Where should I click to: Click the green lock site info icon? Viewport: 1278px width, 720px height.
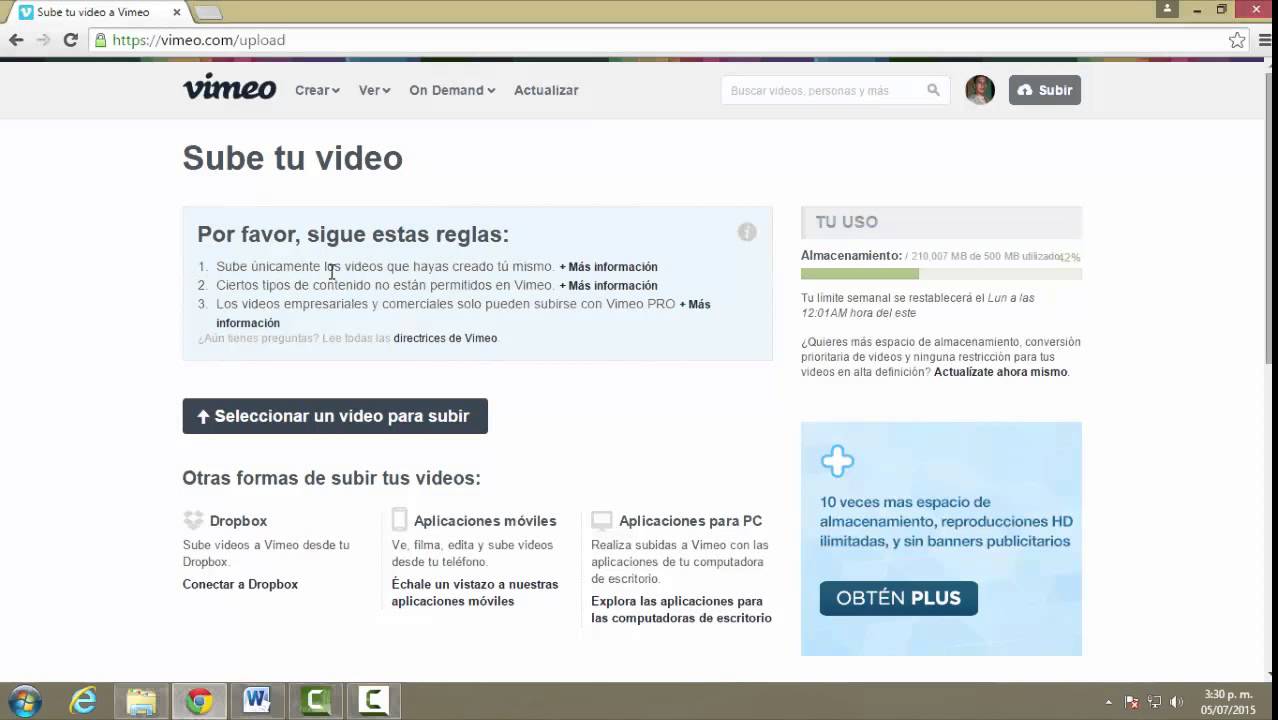[100, 40]
